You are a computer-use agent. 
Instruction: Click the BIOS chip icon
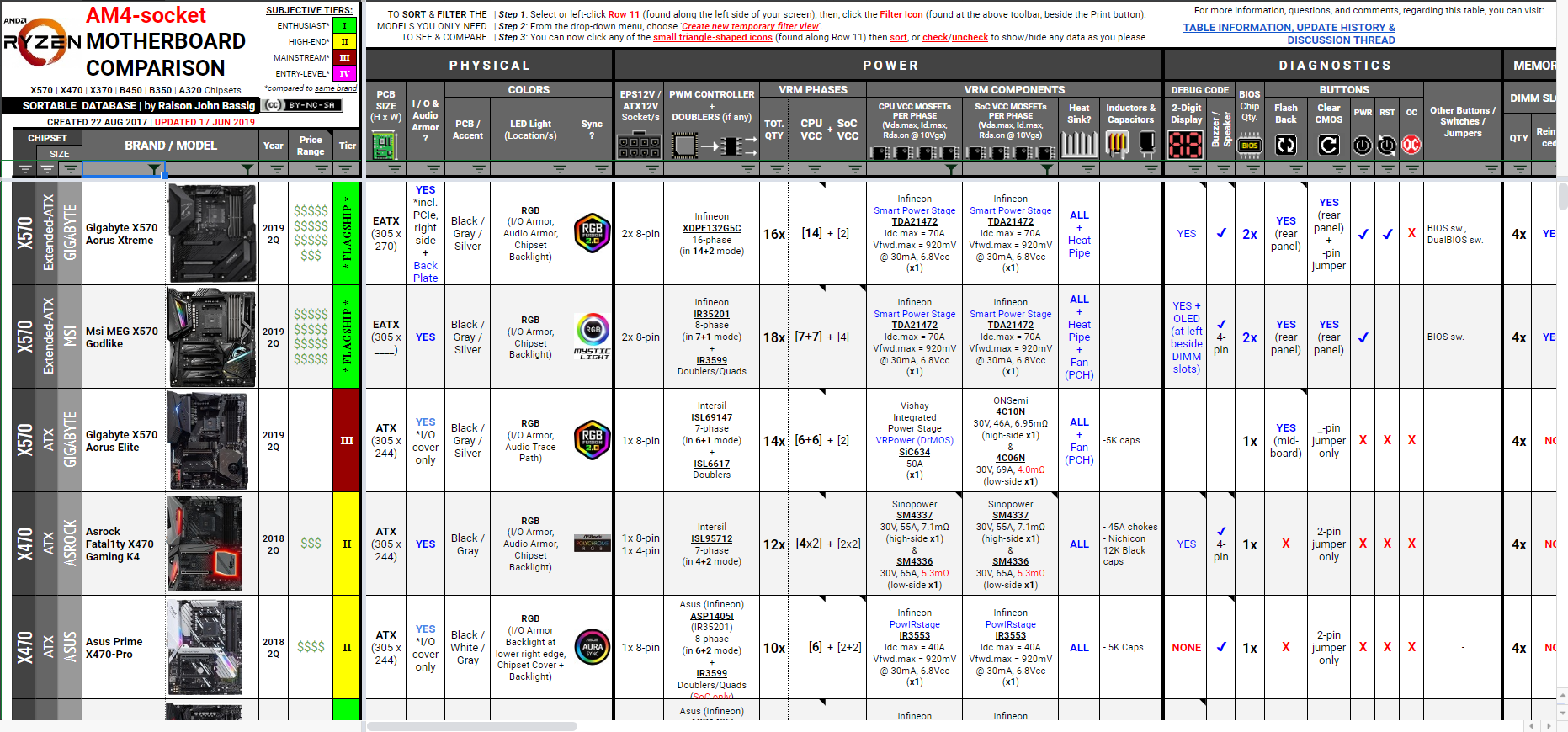[1250, 146]
